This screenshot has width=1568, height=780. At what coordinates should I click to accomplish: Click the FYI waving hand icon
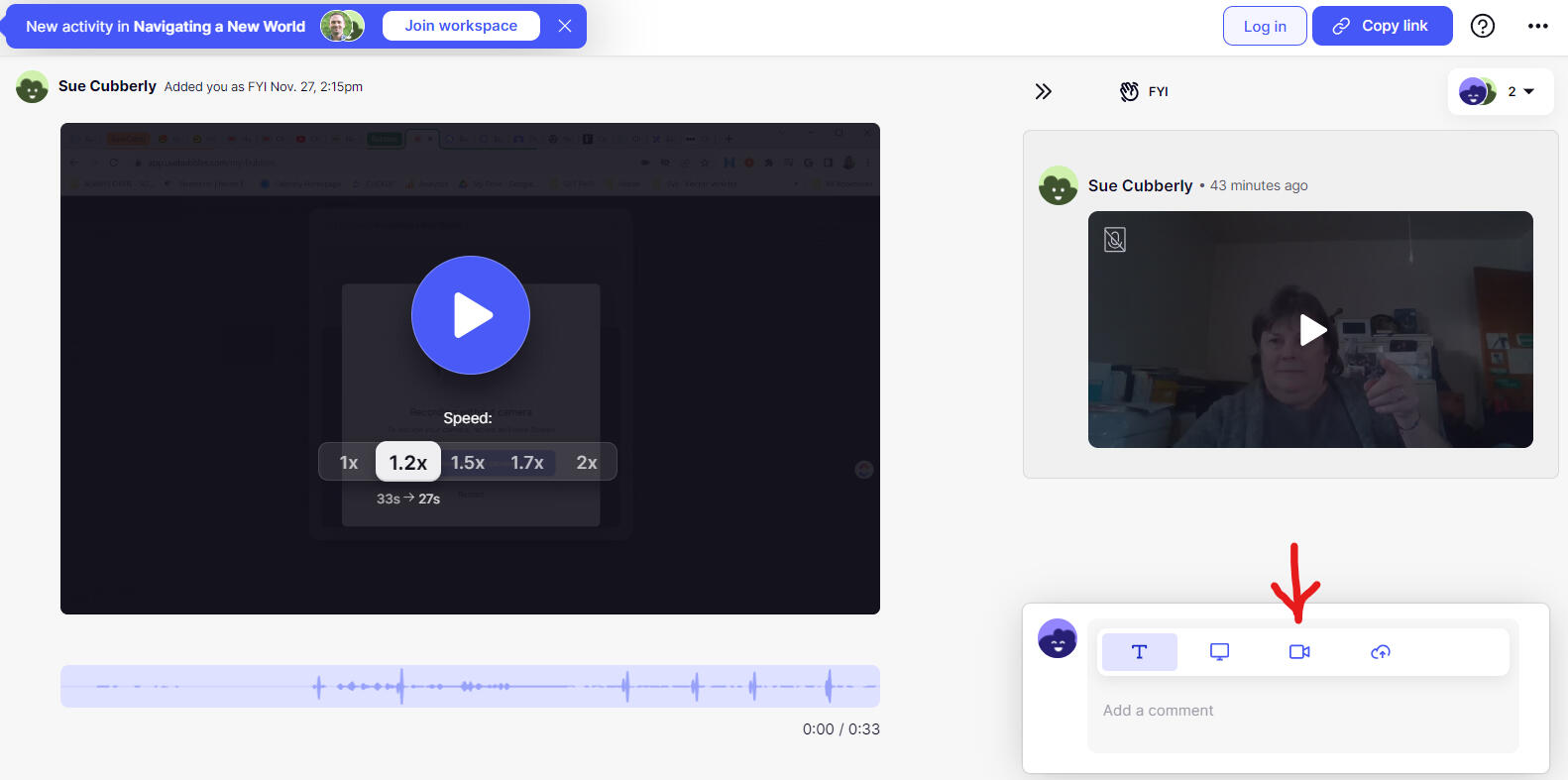1129,92
